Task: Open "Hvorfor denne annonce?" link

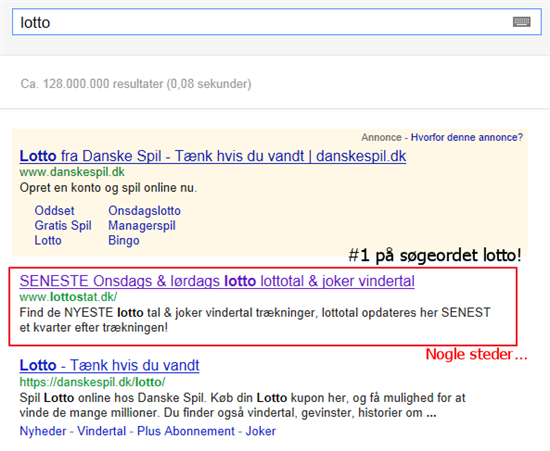Action: (467, 137)
